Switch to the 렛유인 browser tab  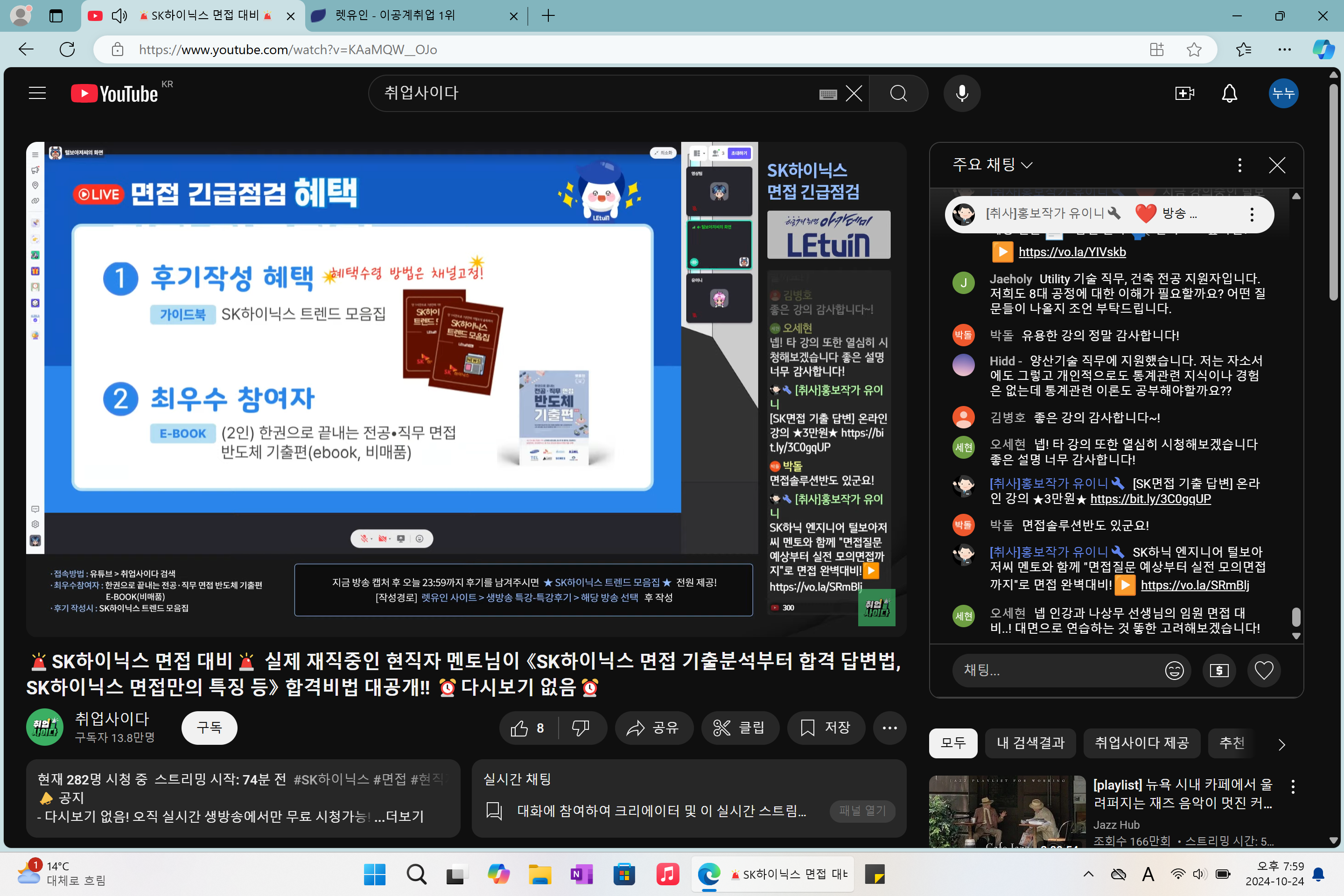click(412, 15)
